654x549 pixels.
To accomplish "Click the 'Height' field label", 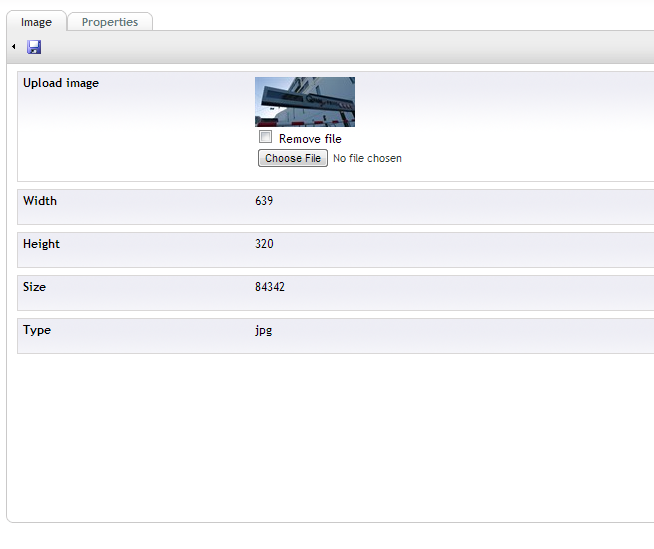I will tap(41, 244).
